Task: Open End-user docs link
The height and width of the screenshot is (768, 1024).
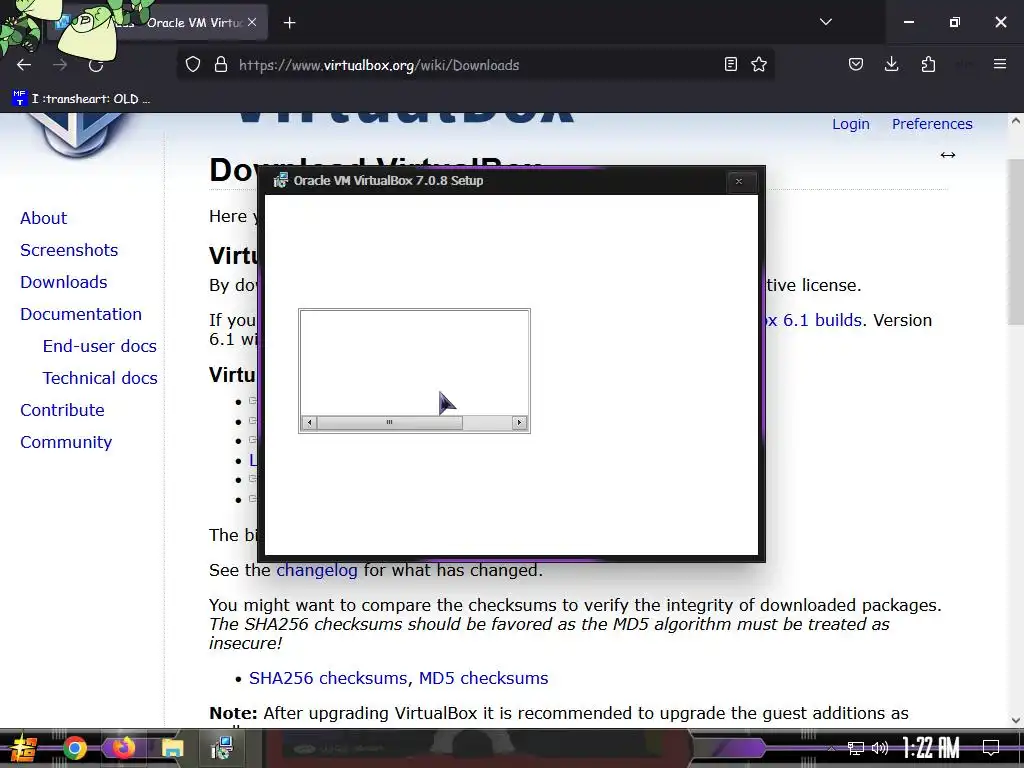Action: pyautogui.click(x=99, y=346)
